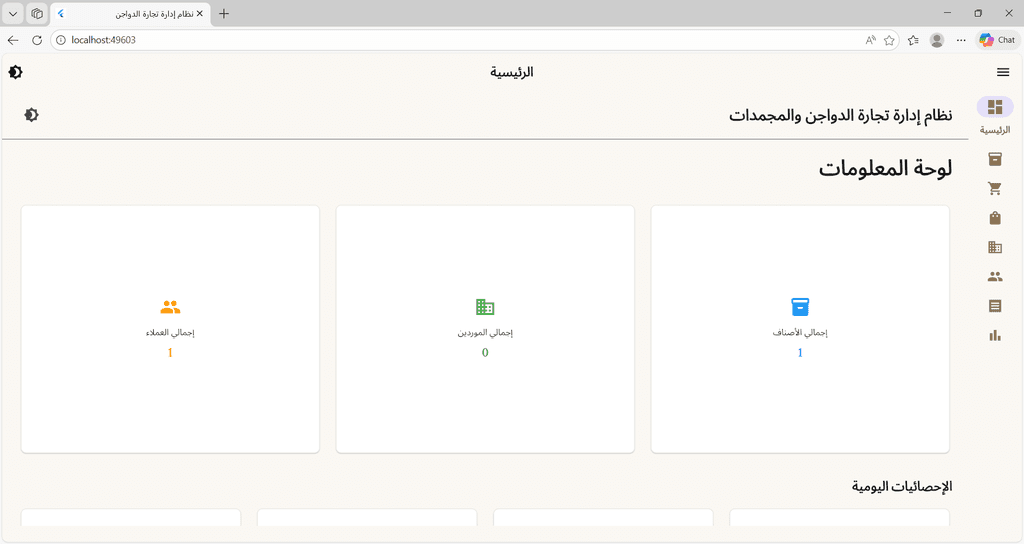Open the browser profile avatar
Screen dimensions: 1024x544
tap(937, 40)
